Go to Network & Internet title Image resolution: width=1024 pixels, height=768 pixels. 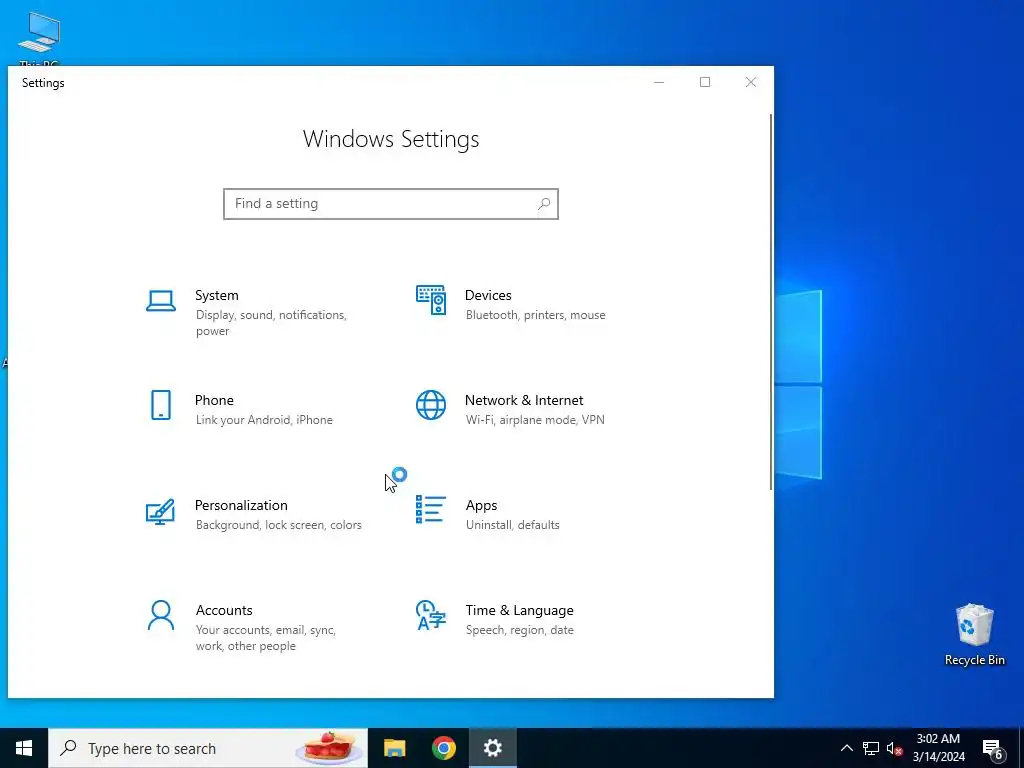click(524, 400)
